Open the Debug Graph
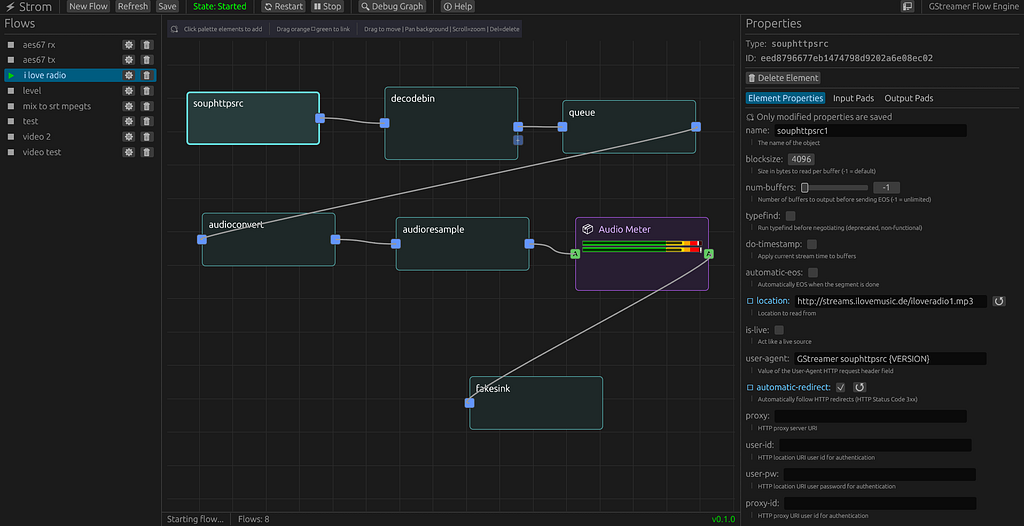 [392, 7]
